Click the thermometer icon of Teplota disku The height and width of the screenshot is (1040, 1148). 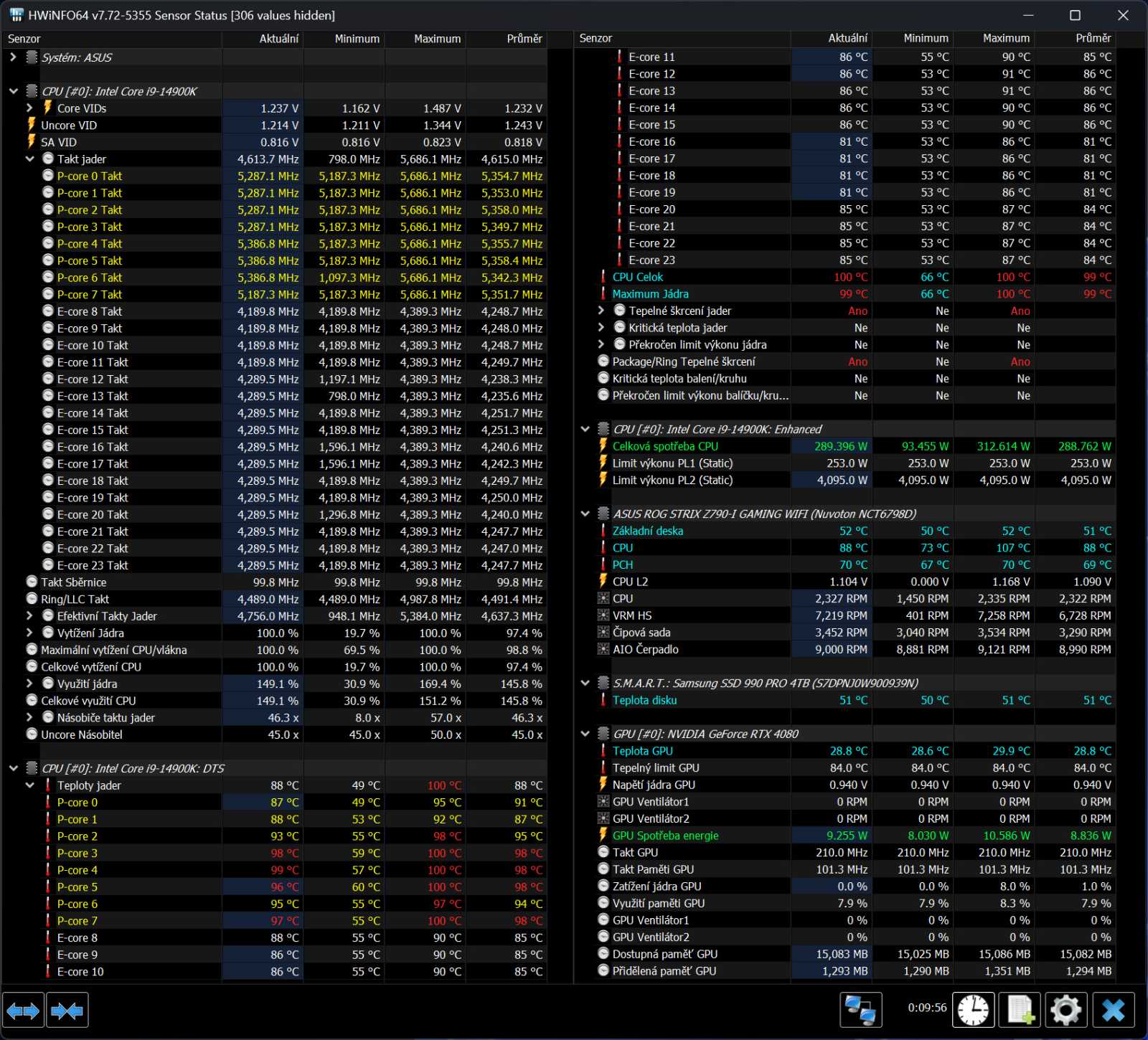click(603, 700)
